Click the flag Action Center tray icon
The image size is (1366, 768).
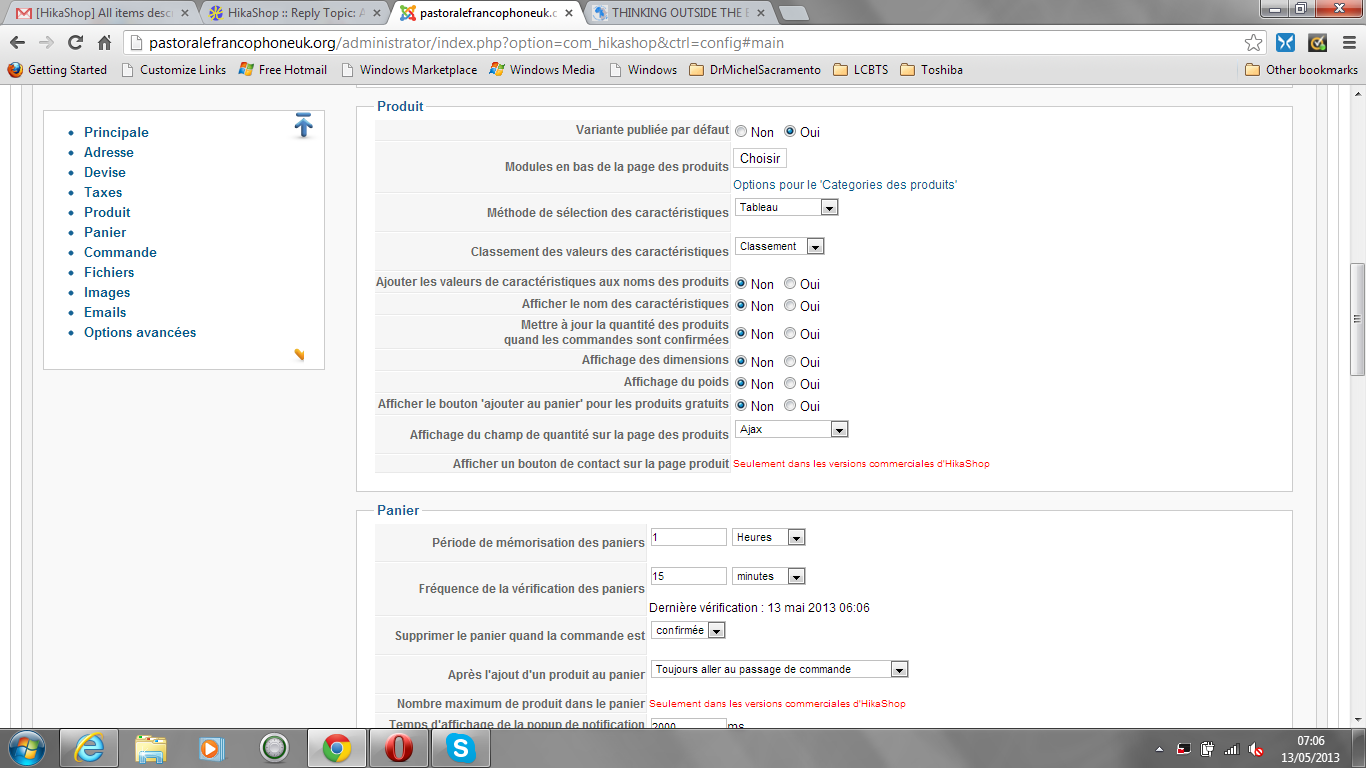coord(1184,749)
